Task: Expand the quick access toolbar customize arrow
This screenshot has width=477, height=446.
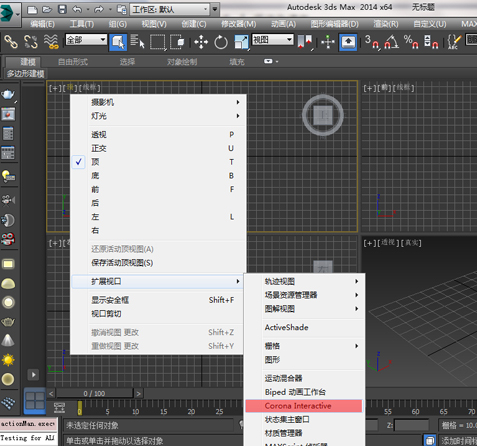Action: pos(215,9)
